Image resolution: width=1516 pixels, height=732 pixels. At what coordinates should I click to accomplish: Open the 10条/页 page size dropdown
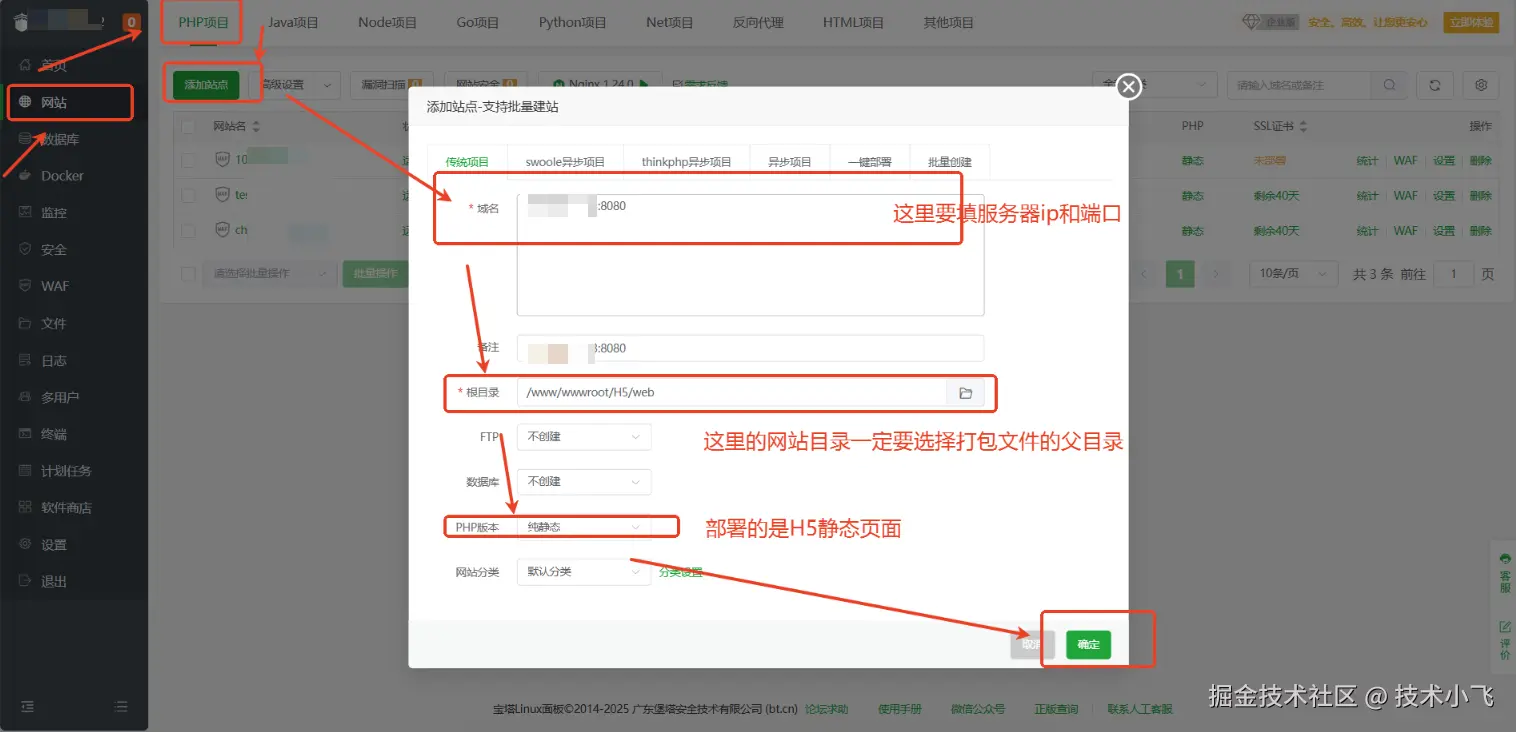tap(1295, 273)
